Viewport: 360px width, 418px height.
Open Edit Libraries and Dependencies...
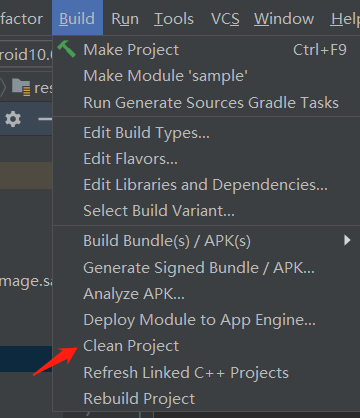click(x=207, y=185)
